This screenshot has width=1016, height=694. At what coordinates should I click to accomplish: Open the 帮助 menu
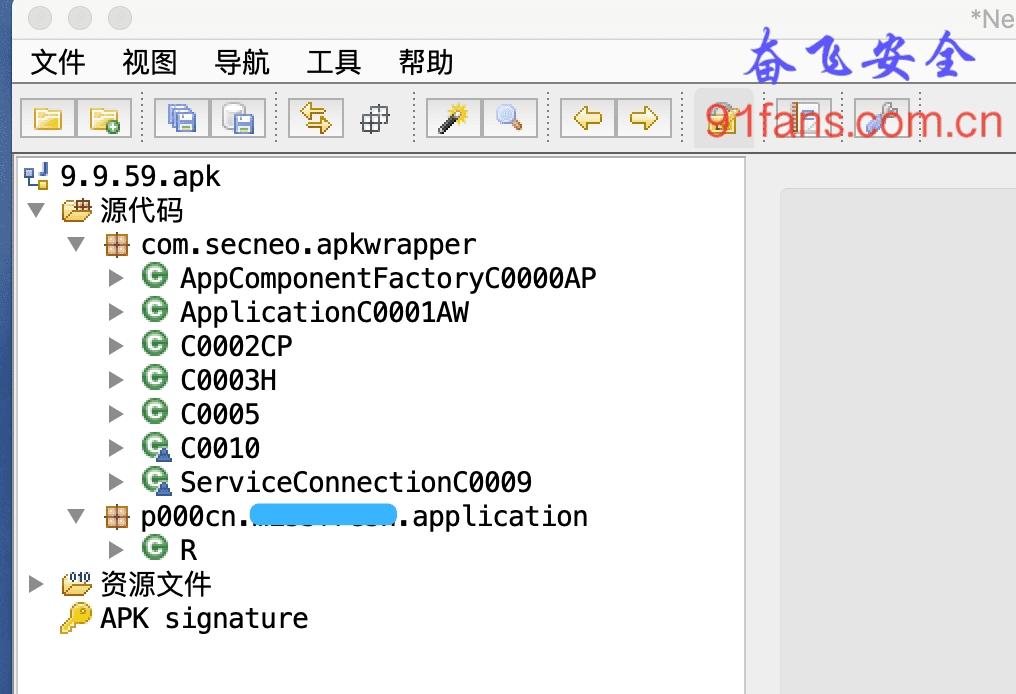(x=426, y=62)
